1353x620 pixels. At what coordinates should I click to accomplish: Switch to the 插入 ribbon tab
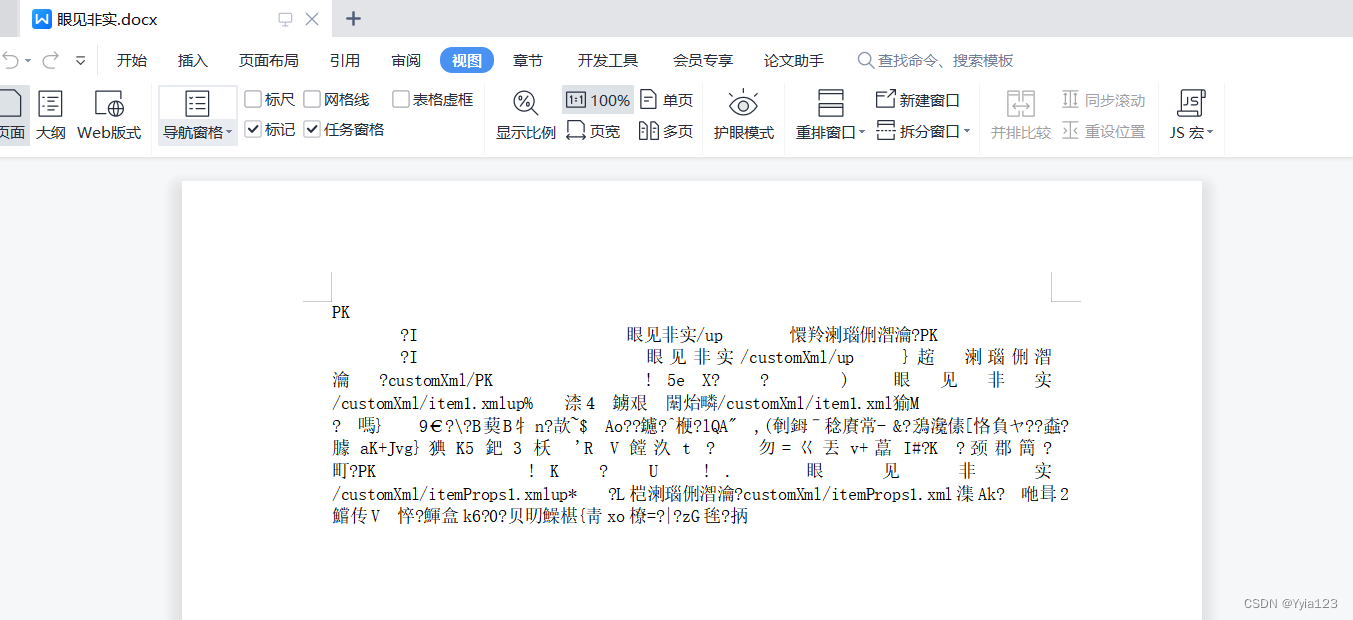coord(192,59)
